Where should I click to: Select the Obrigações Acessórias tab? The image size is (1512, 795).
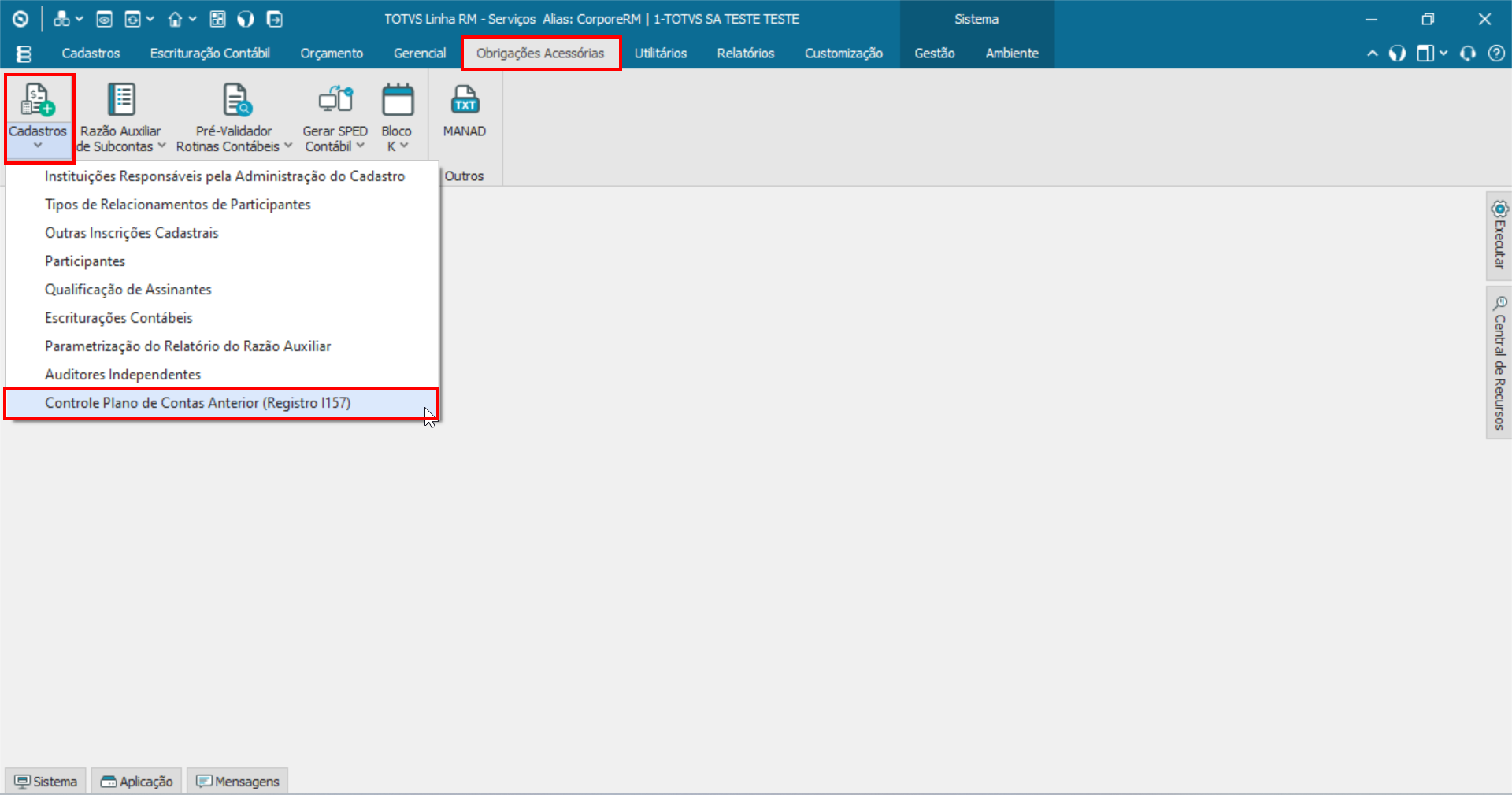540,54
